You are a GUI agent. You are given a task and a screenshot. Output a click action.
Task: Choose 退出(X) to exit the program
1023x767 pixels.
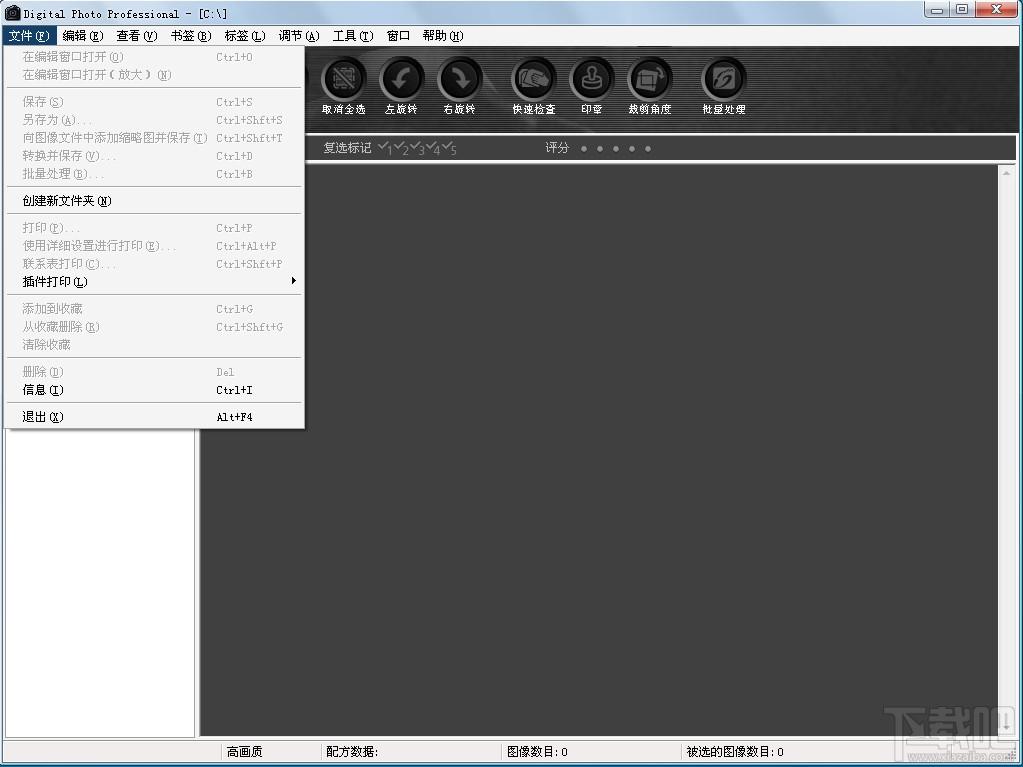click(154, 417)
